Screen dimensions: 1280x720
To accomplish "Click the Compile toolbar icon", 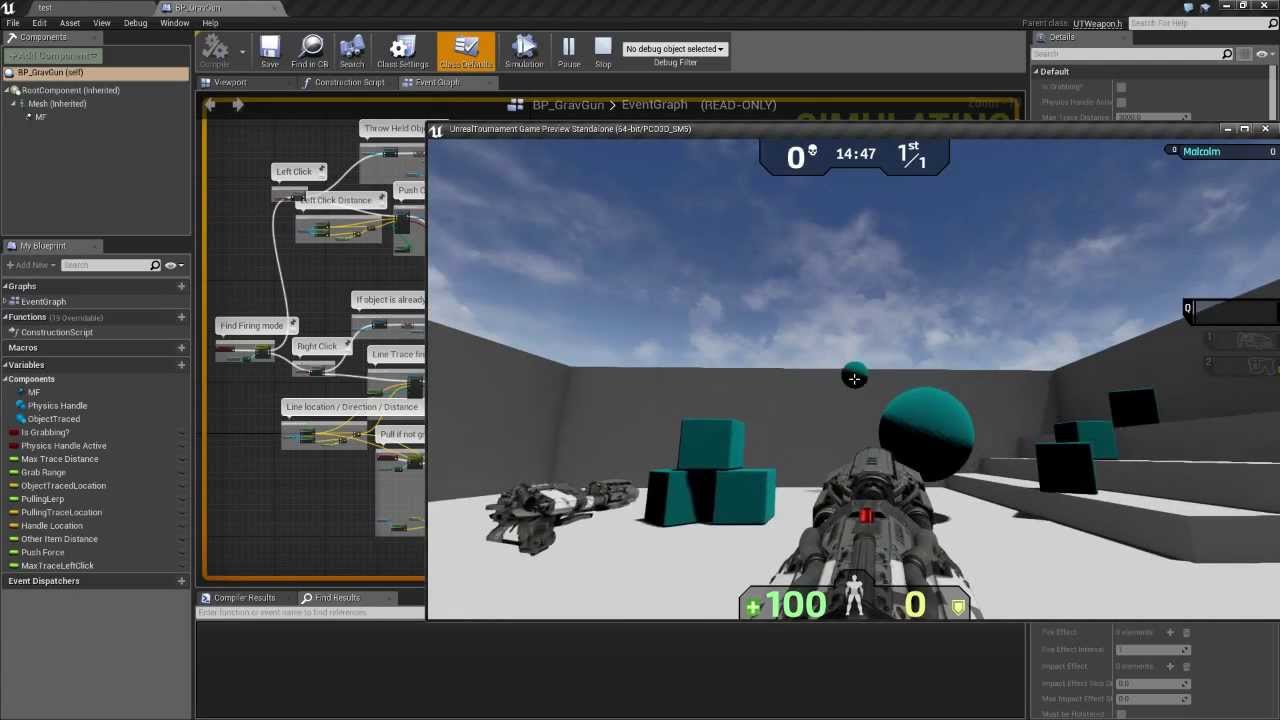I will (x=214, y=52).
